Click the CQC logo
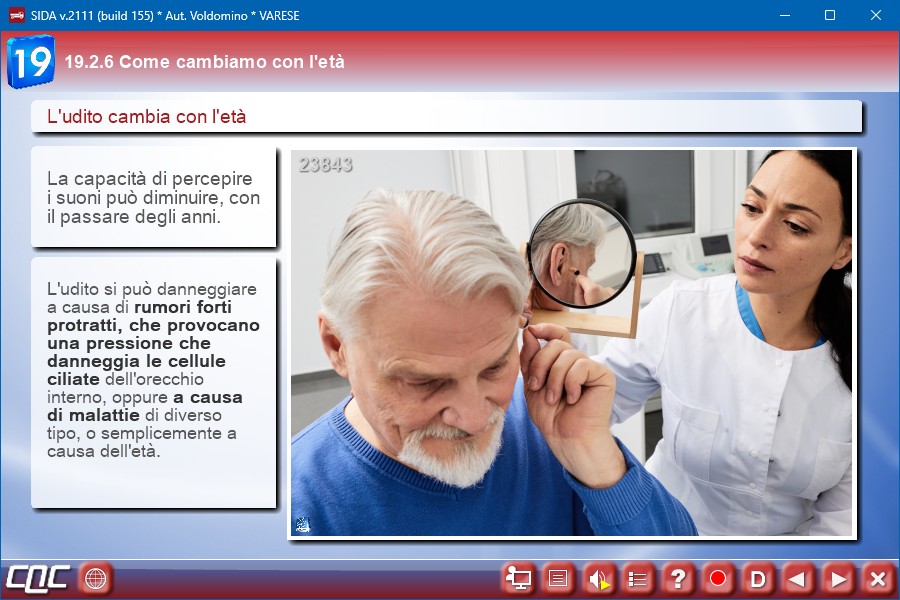 tap(37, 578)
